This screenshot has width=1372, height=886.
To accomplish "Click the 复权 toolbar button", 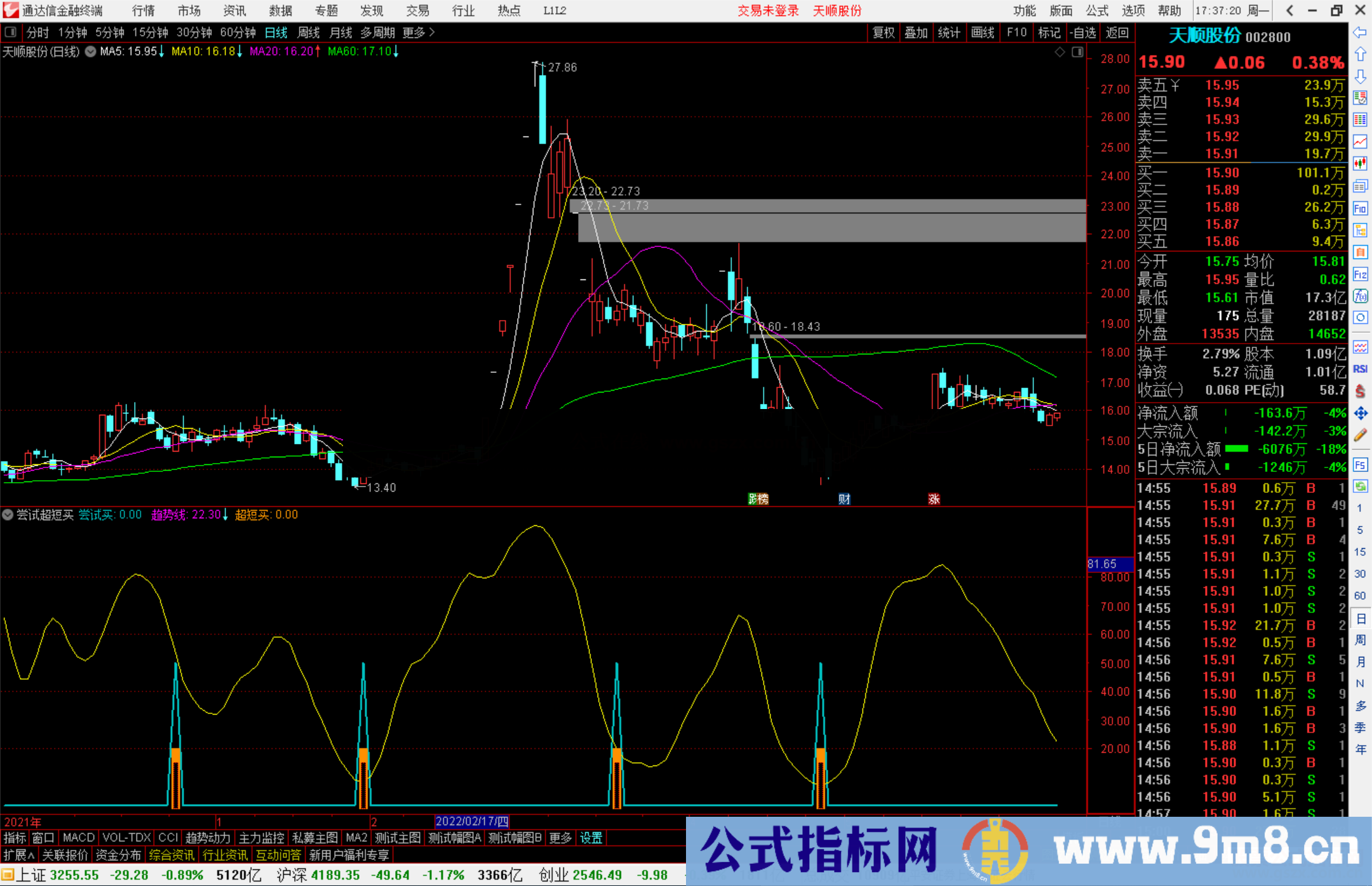I will pyautogui.click(x=884, y=32).
